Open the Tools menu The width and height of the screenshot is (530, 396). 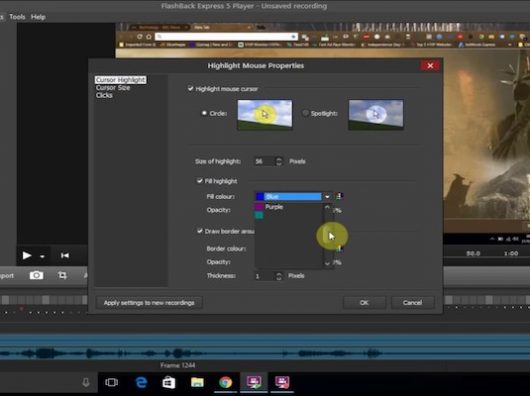[17, 17]
